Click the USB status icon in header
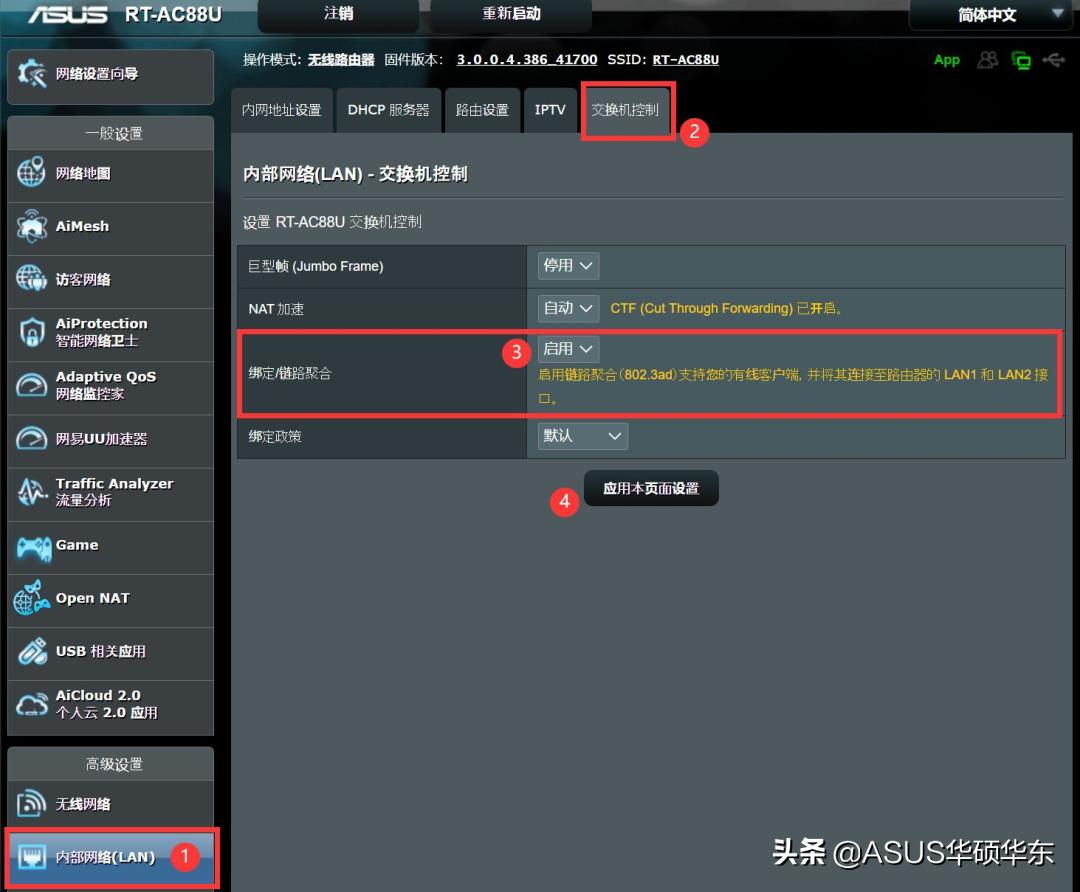This screenshot has height=892, width=1080. (1054, 60)
